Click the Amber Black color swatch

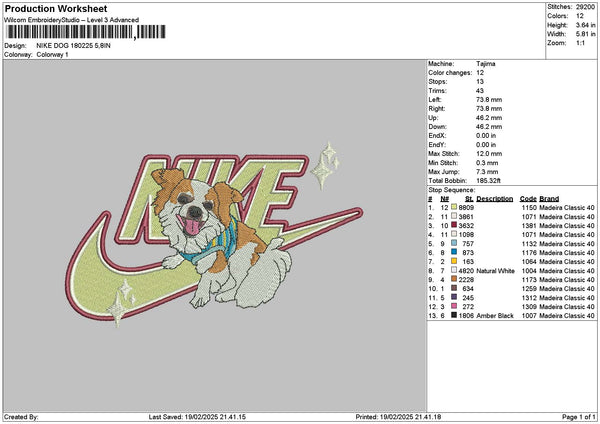(454, 315)
